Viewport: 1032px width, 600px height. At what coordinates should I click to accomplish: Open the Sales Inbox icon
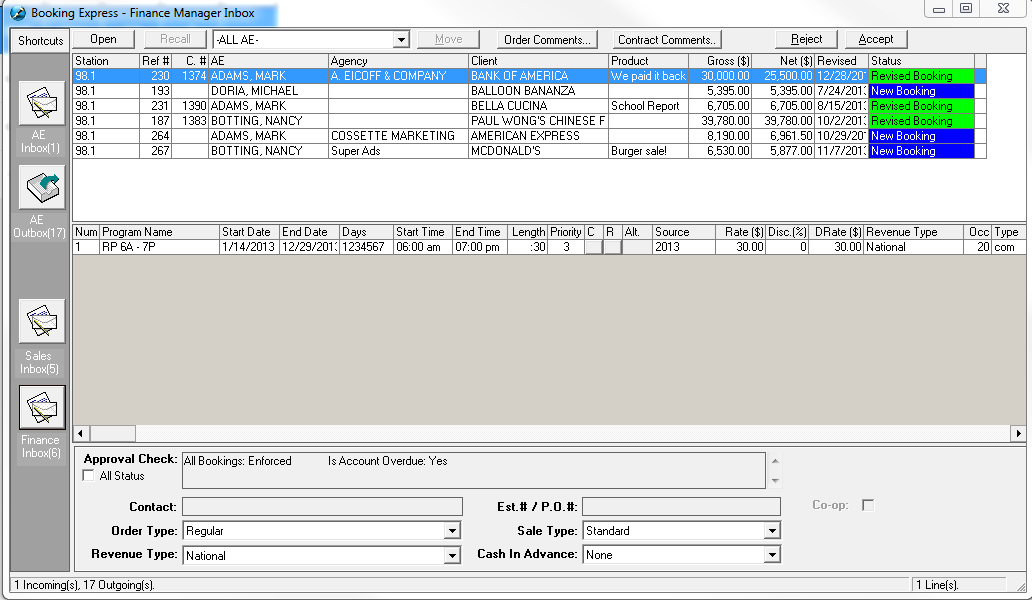(x=41, y=321)
